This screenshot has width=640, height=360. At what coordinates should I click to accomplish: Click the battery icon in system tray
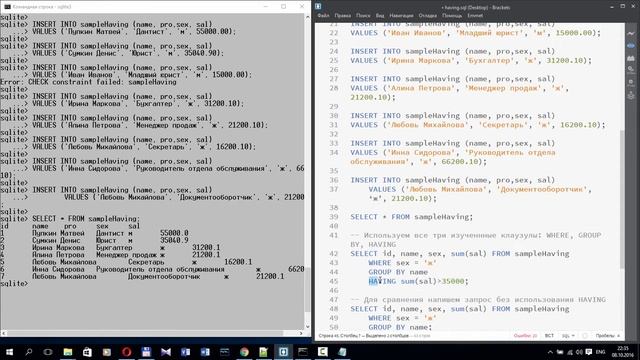click(x=560, y=352)
